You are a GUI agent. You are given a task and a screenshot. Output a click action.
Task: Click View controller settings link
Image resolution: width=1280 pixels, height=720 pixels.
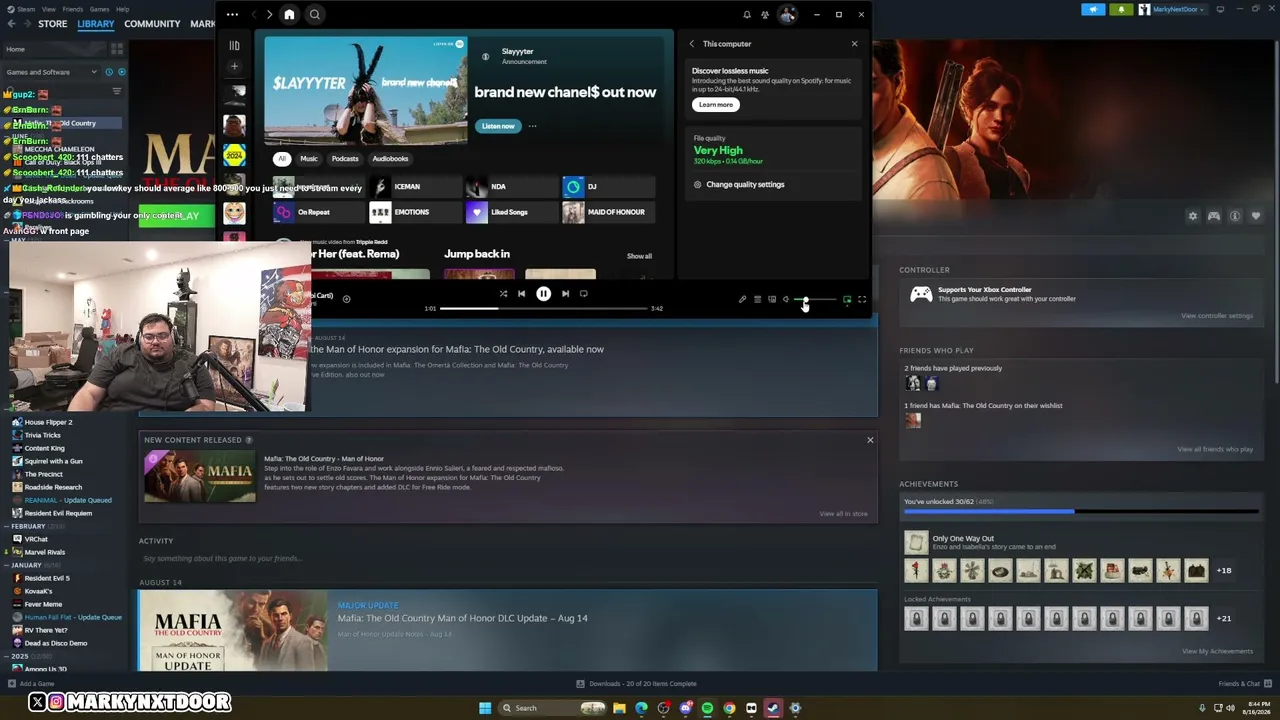pos(1217,316)
